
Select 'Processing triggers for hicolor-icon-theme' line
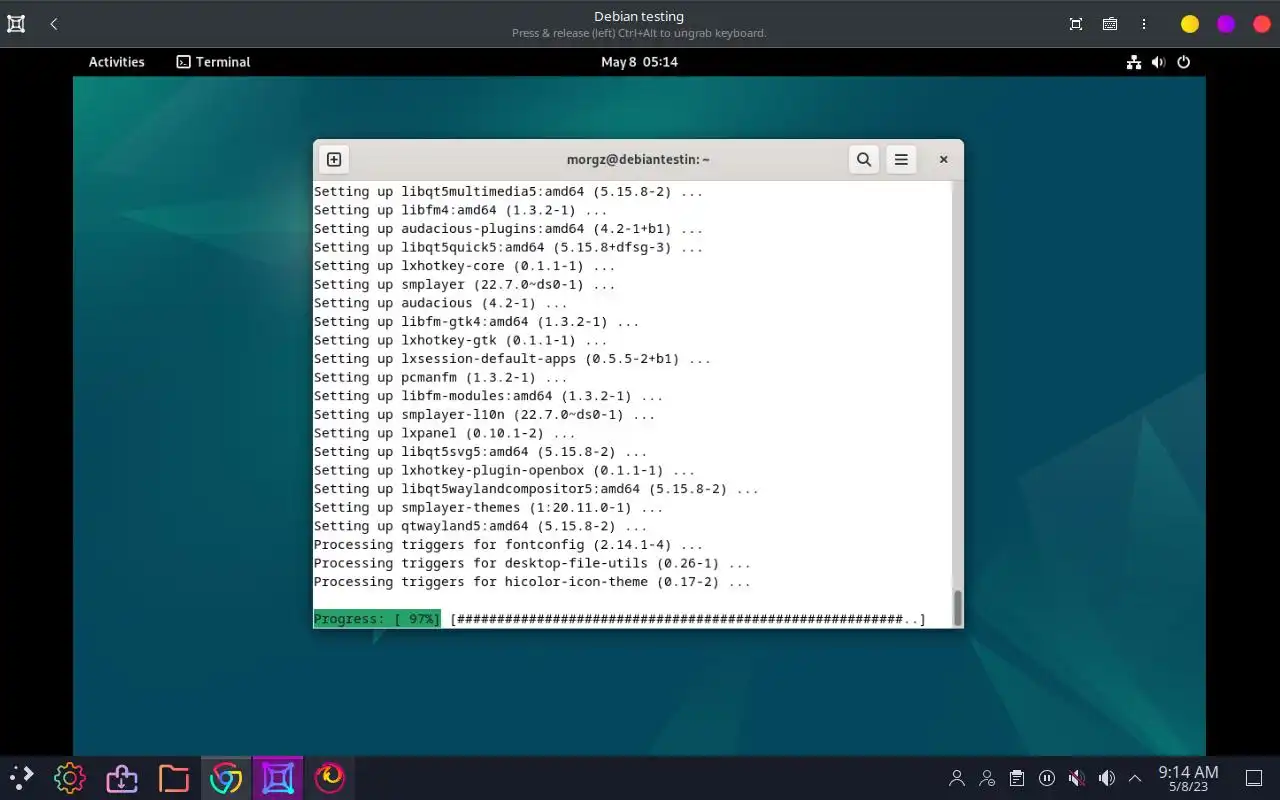point(532,582)
